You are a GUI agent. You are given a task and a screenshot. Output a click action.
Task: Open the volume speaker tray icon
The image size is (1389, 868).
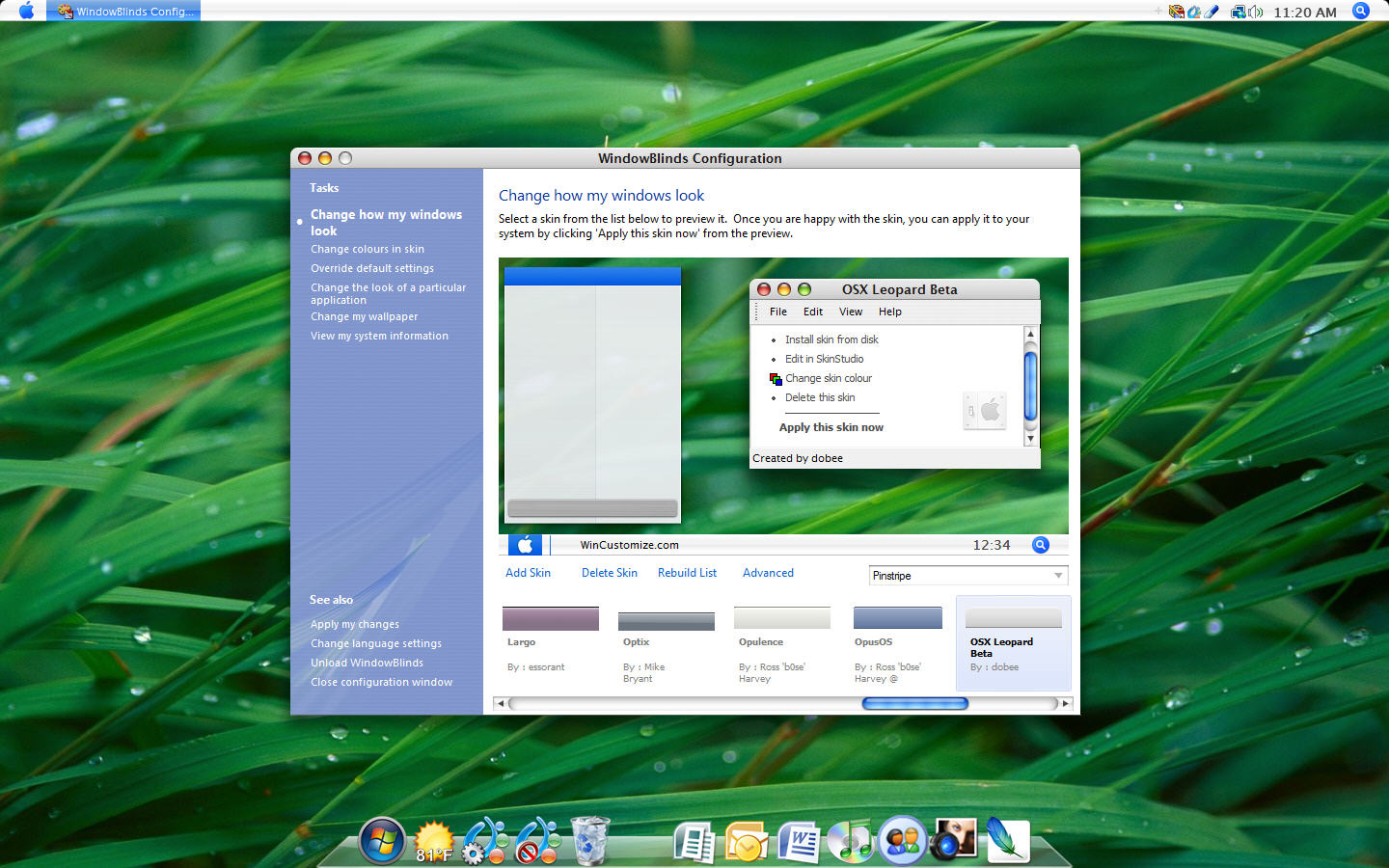(1255, 12)
